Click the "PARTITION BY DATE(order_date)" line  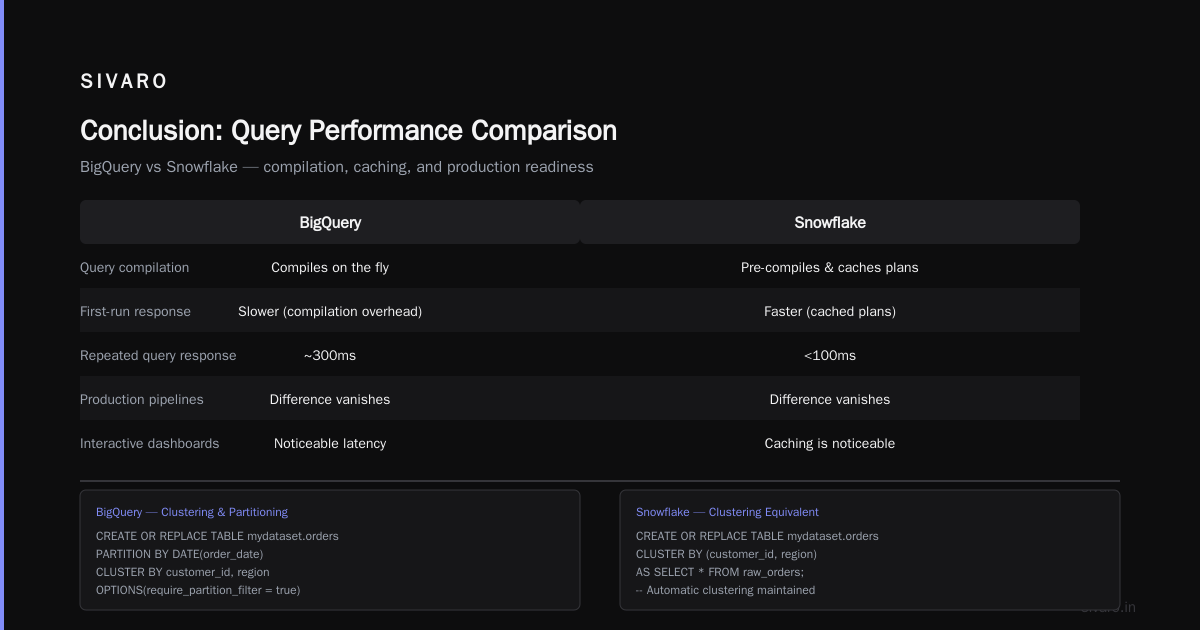pos(180,554)
